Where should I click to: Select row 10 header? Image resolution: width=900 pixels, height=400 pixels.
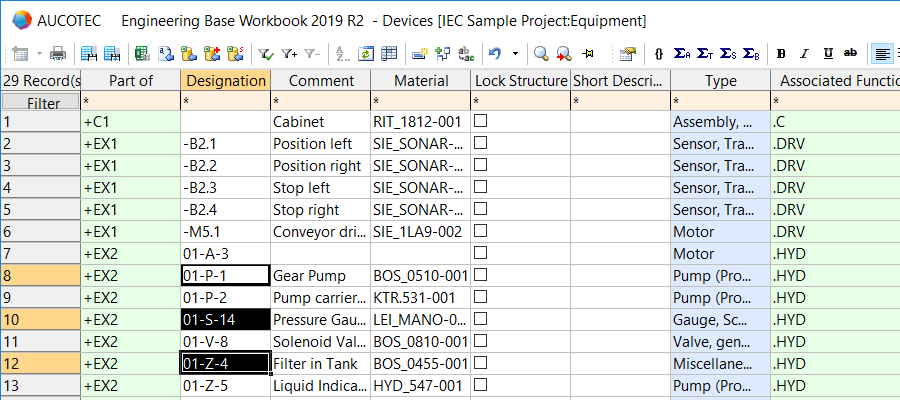[x=40, y=319]
